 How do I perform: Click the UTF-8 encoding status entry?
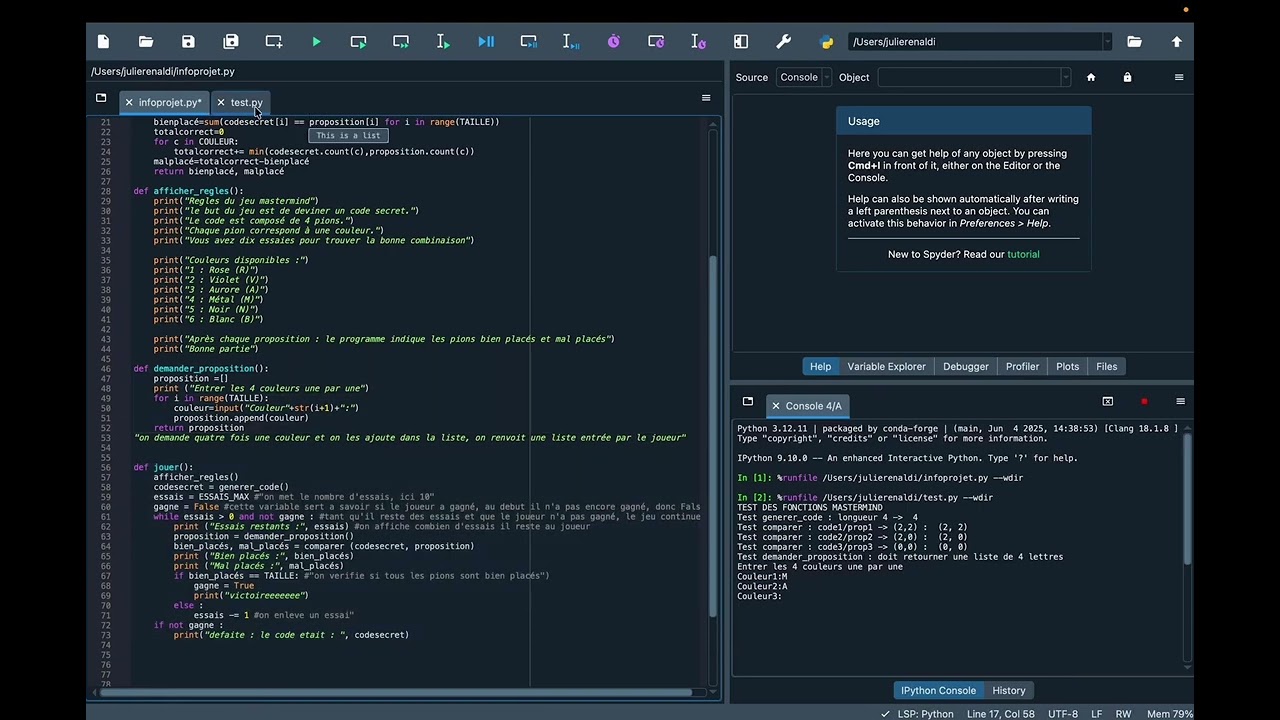(x=1063, y=714)
